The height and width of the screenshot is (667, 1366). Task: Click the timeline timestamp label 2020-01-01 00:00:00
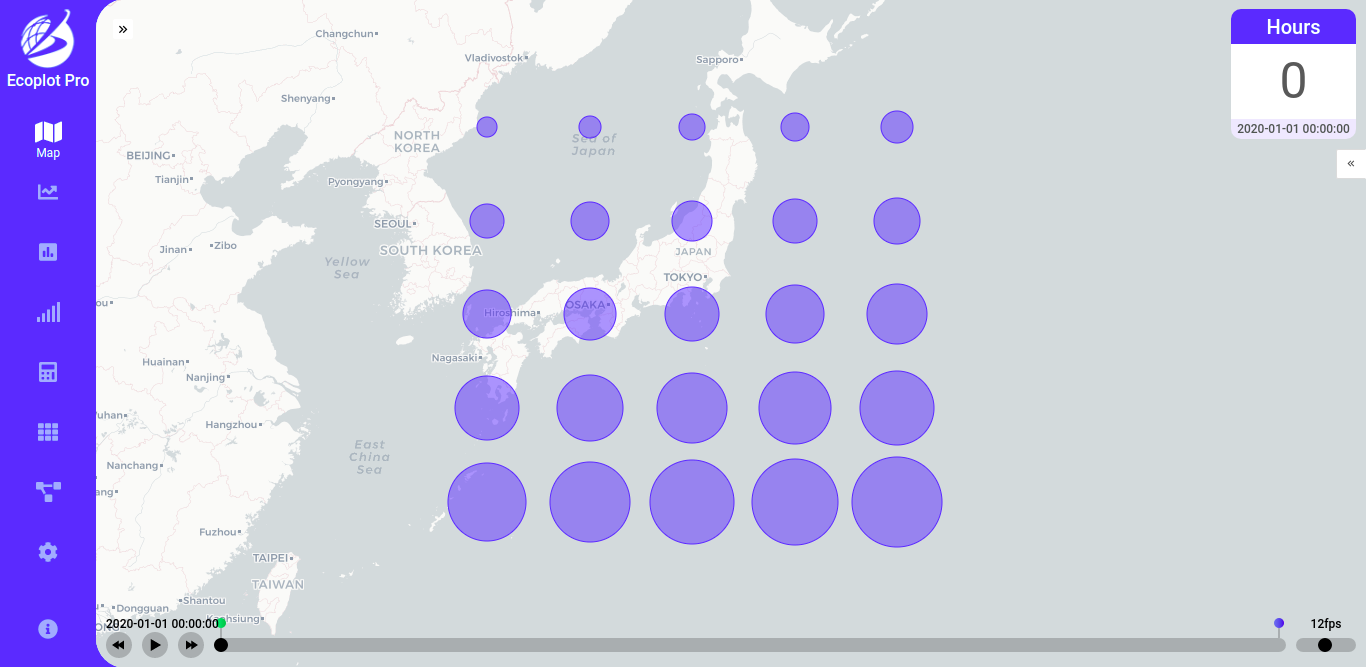click(162, 623)
